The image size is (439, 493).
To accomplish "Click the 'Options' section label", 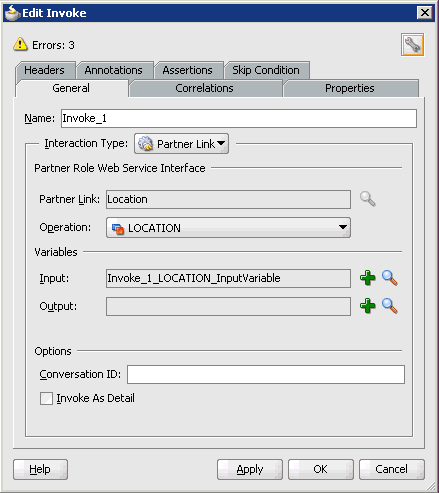I will (53, 351).
